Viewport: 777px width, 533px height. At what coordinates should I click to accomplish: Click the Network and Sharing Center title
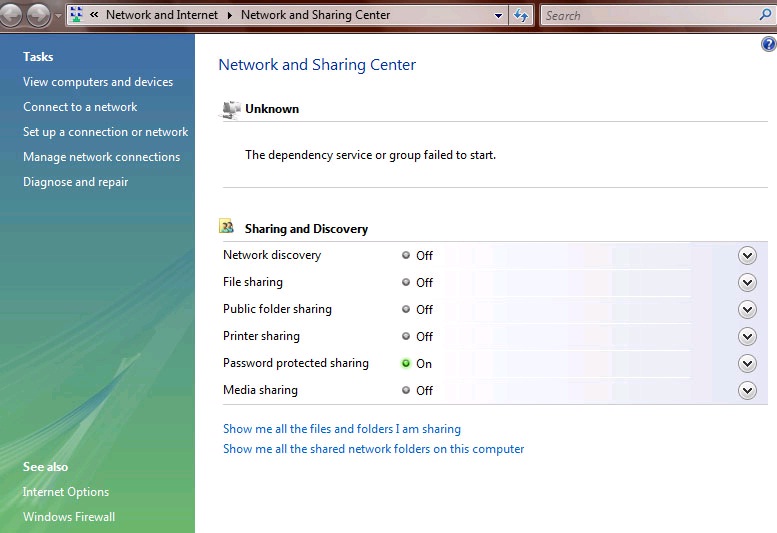pyautogui.click(x=317, y=65)
